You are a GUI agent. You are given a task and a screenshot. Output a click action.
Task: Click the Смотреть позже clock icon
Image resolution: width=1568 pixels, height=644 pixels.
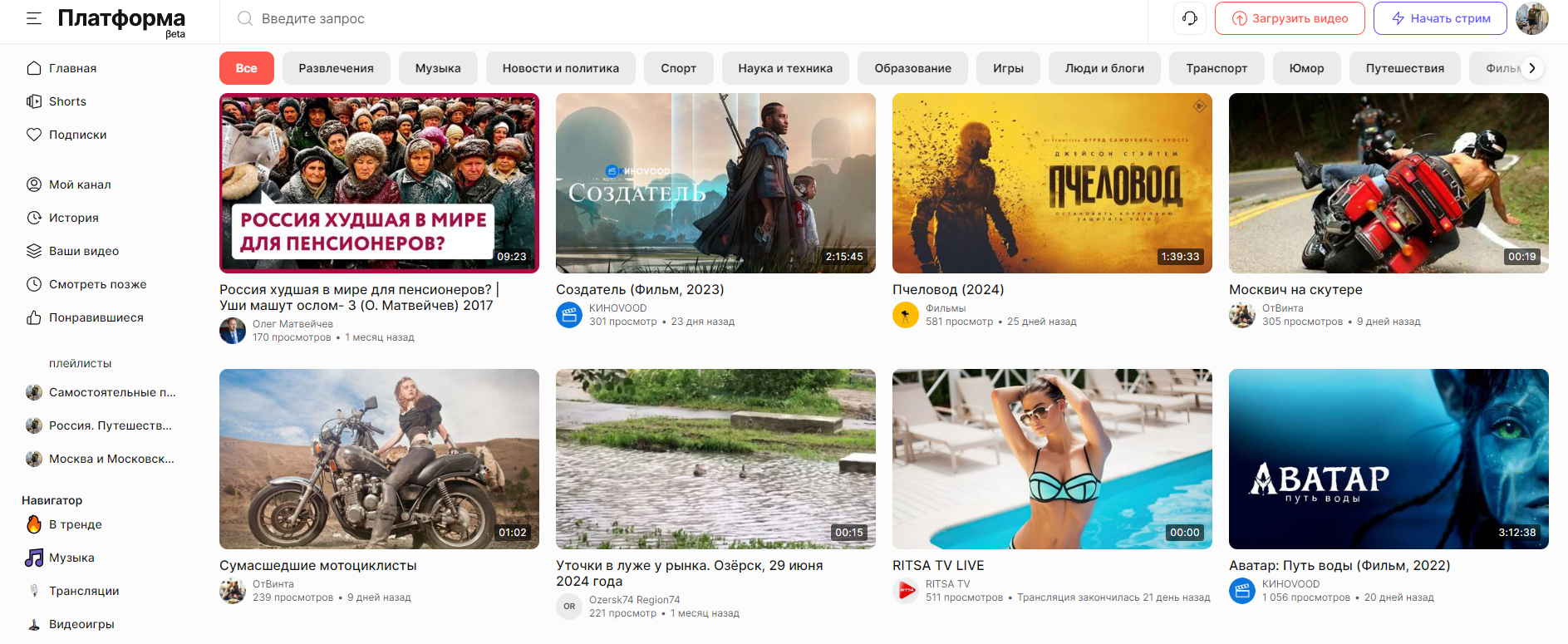(34, 284)
